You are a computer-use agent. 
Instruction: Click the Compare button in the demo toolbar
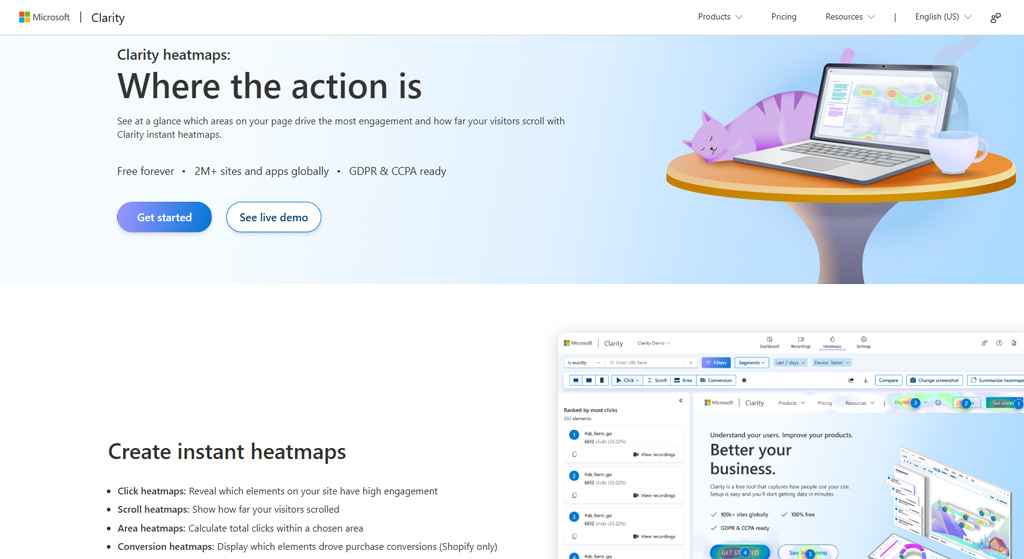888,380
